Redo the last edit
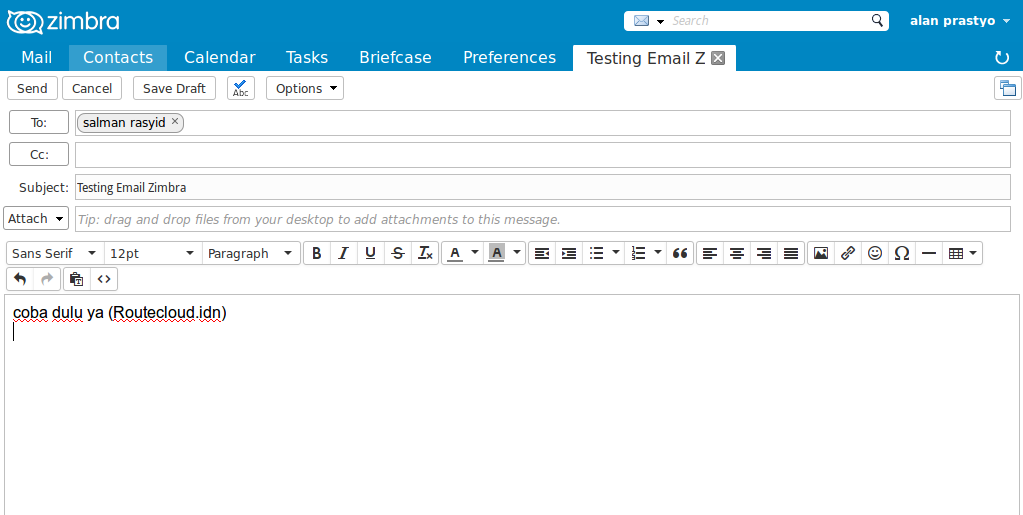1023x515 pixels. tap(47, 279)
